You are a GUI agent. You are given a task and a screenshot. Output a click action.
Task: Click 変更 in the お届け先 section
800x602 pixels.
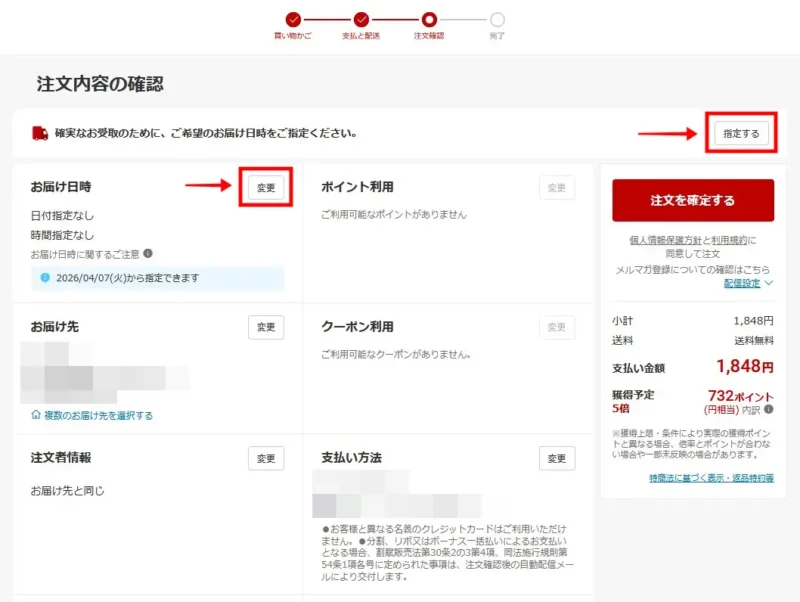coord(264,327)
